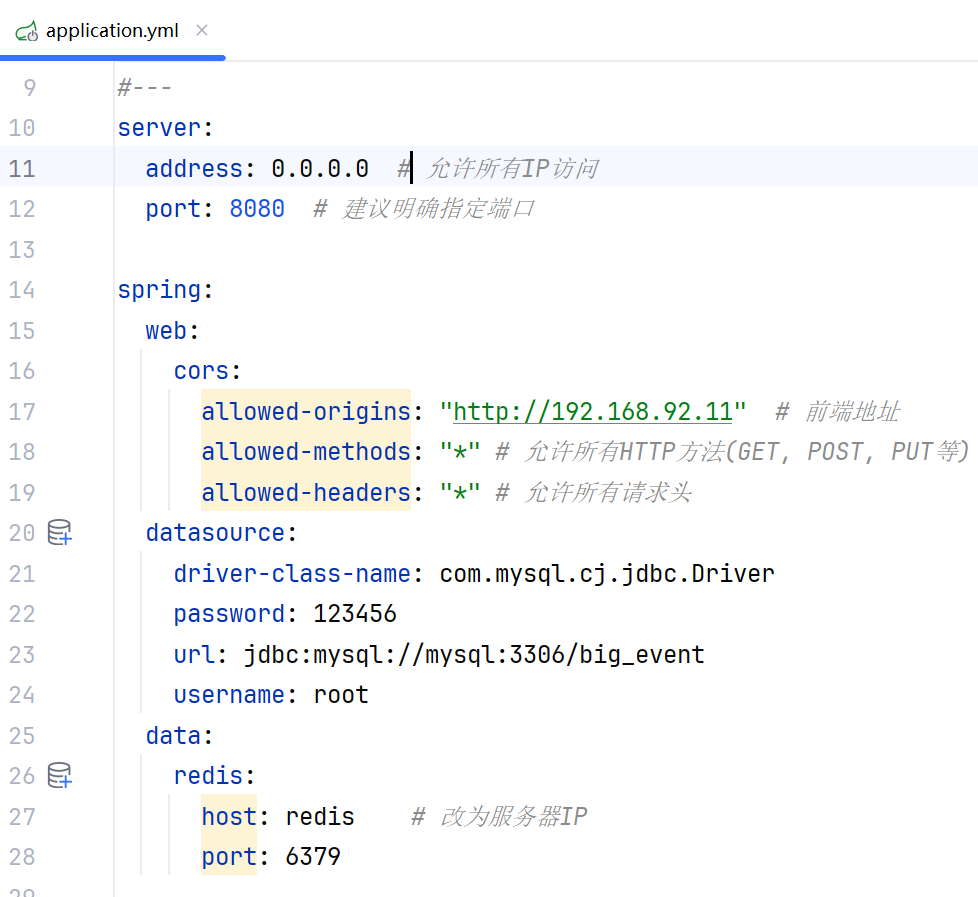
Task: Click the comment '前端地址'
Action: [x=852, y=412]
